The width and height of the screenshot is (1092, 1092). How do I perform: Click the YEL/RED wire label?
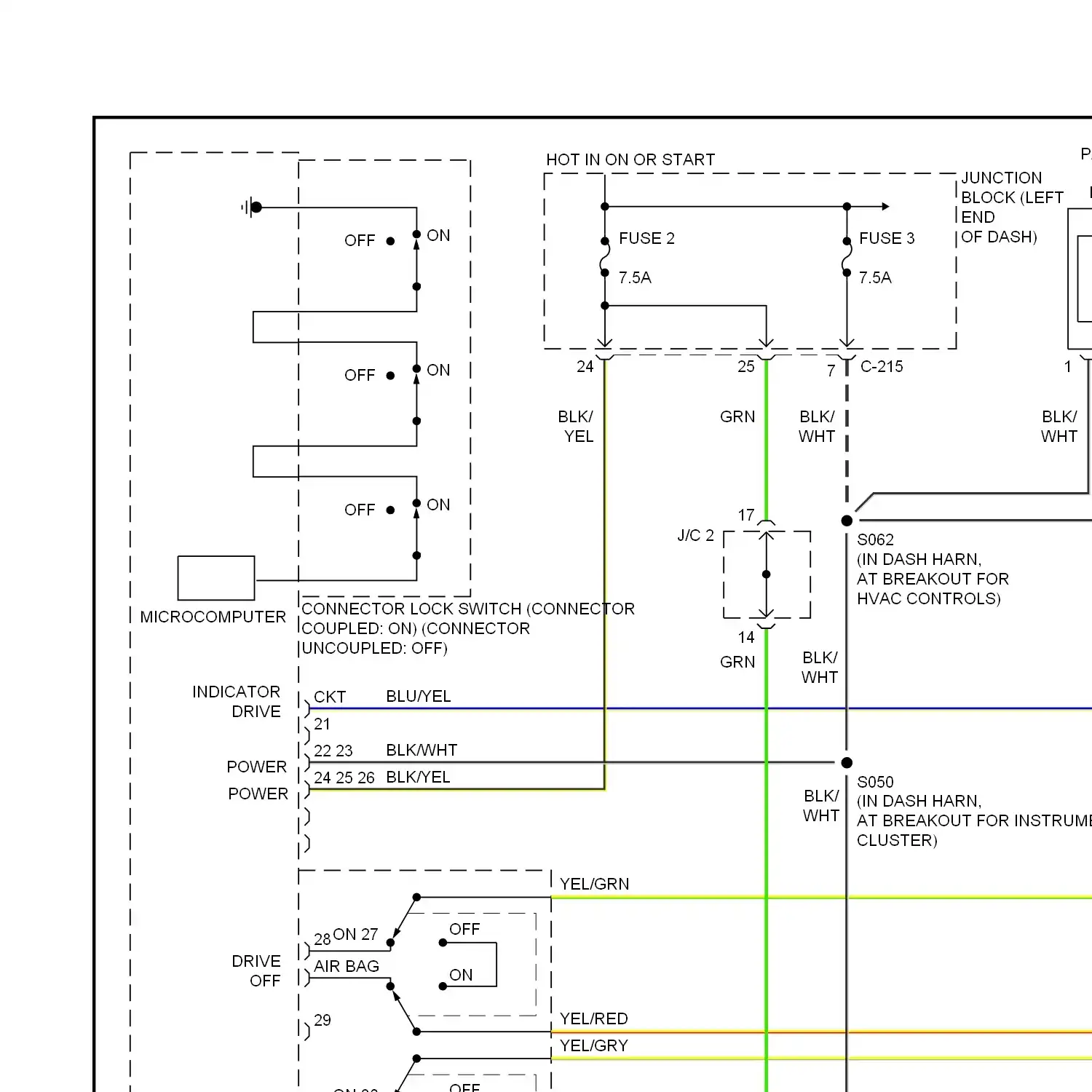593,1018
